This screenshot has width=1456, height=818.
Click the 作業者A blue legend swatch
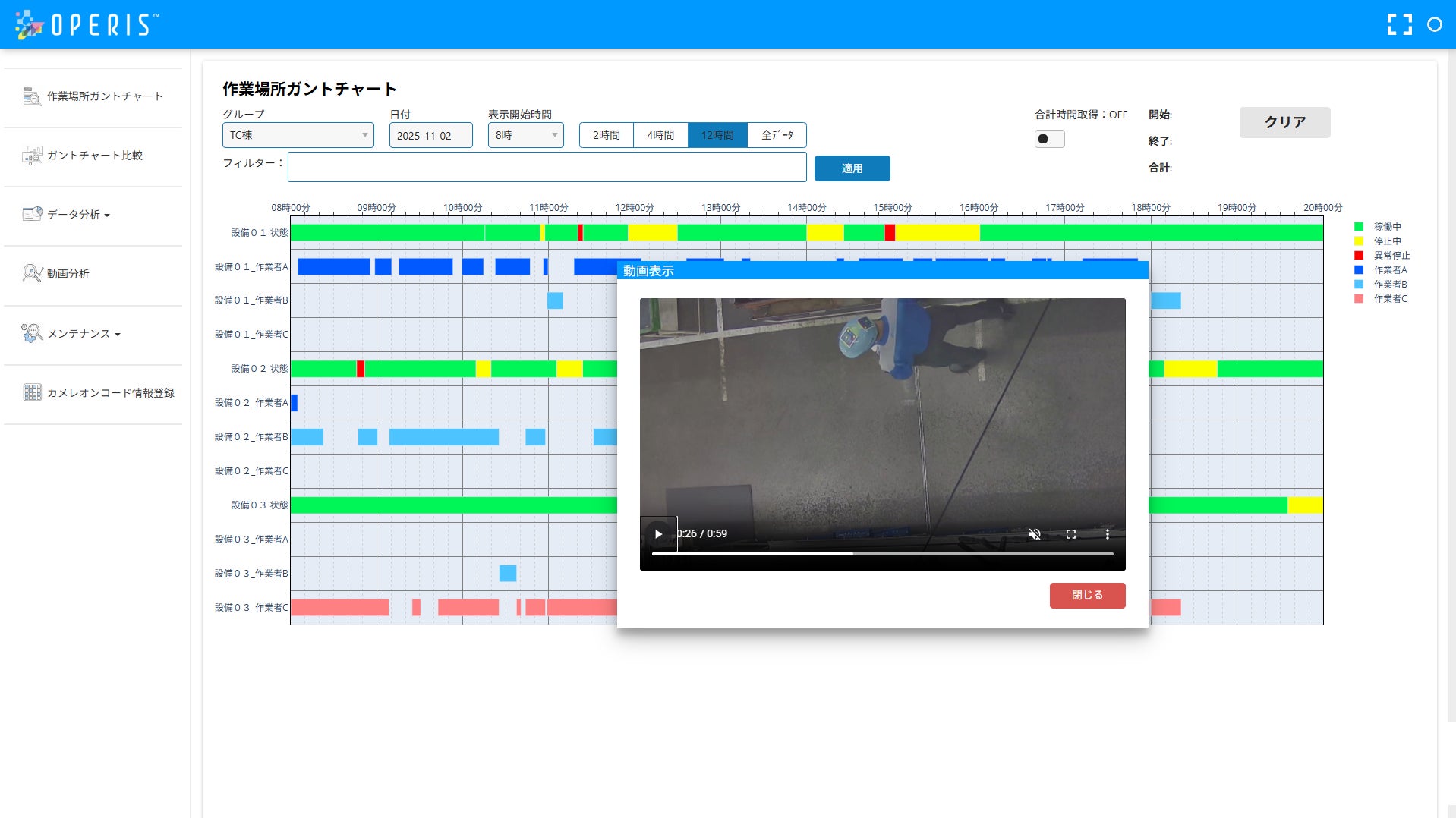[1359, 269]
